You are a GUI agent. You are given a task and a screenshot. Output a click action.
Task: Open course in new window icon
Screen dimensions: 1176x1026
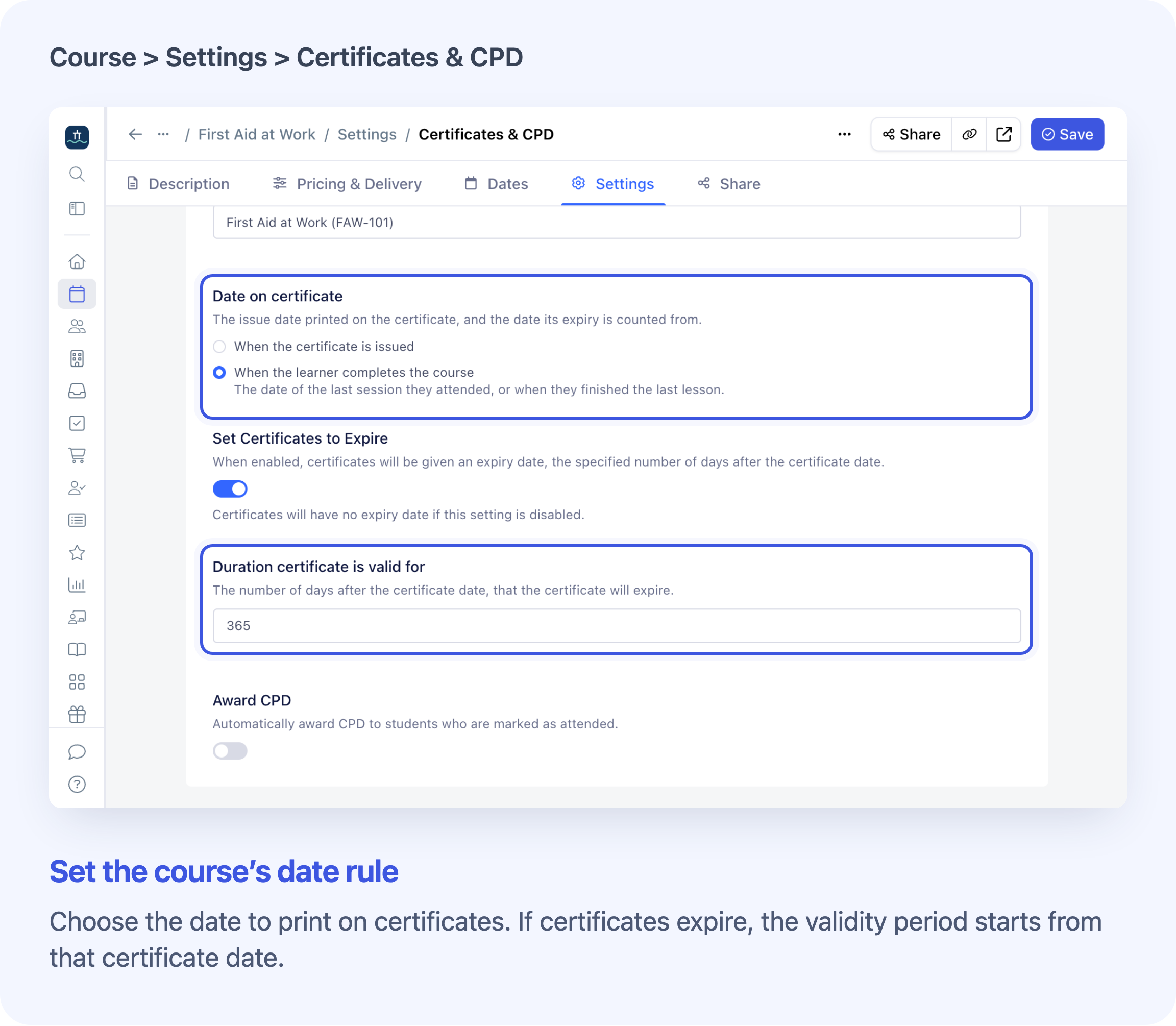coord(1003,135)
